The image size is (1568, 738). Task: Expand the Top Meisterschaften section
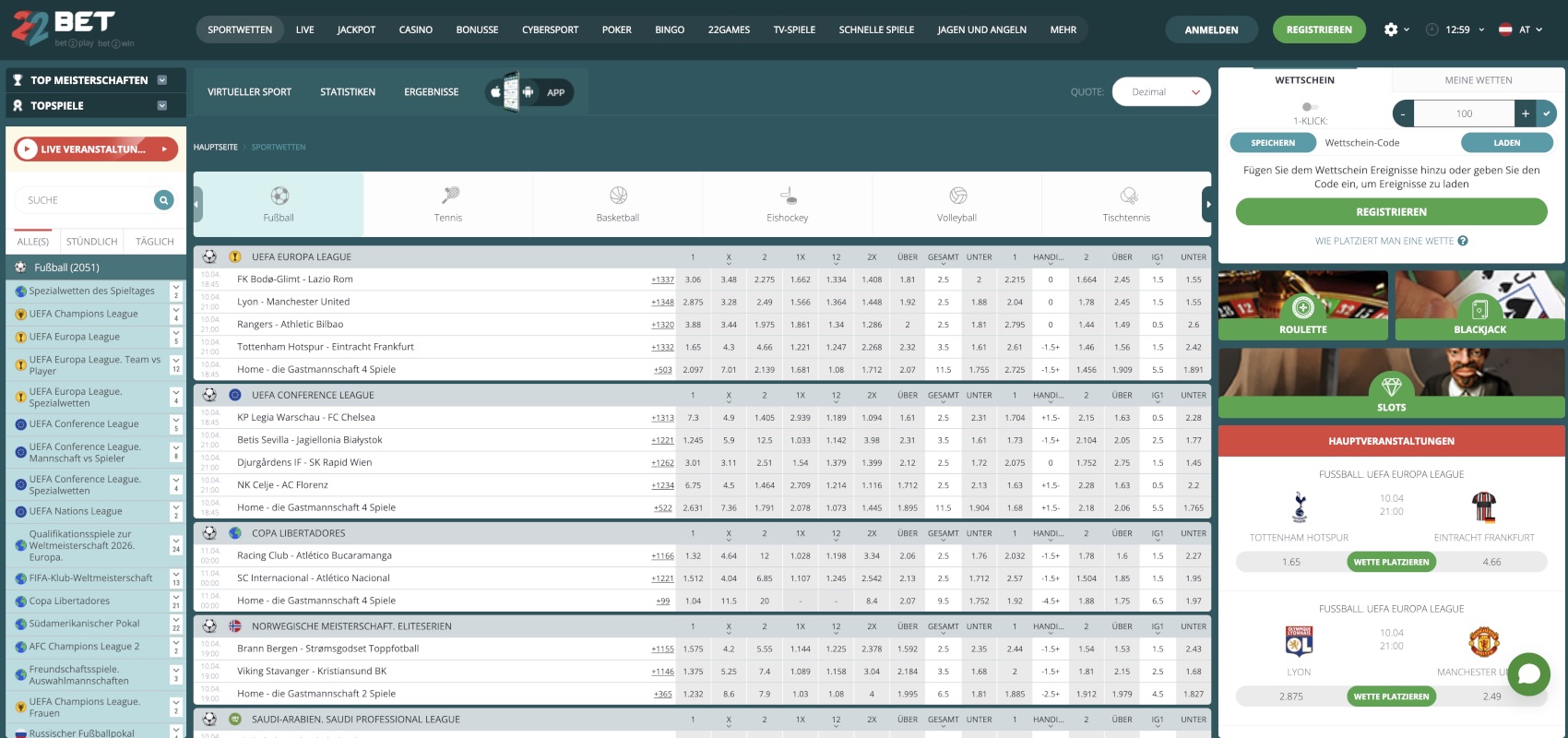click(162, 80)
